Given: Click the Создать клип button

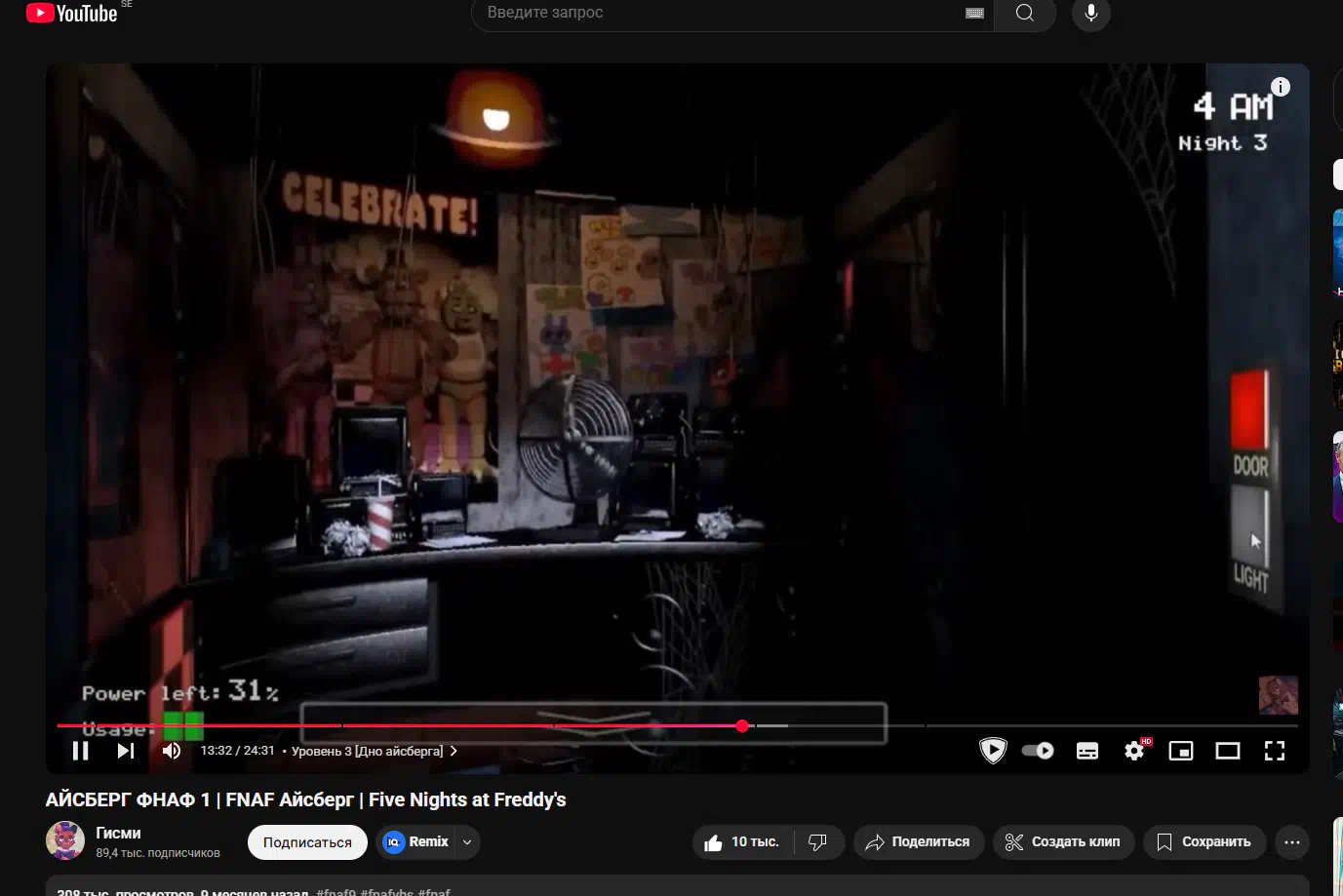Looking at the screenshot, I should coord(1063,842).
